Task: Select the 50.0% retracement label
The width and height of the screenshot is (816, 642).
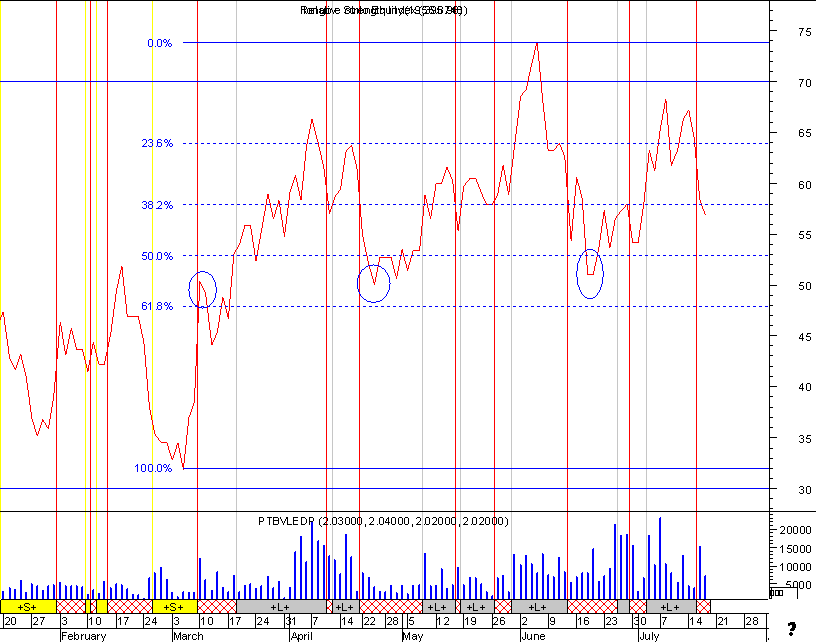Action: [157, 256]
